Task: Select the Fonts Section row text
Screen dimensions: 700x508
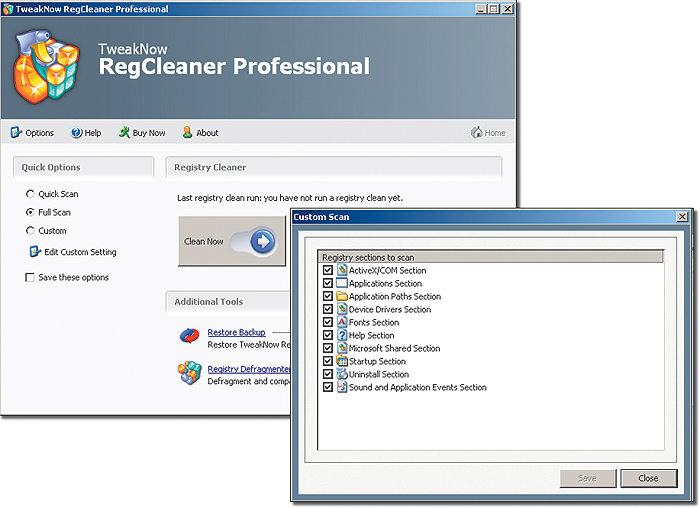Action: pos(374,322)
